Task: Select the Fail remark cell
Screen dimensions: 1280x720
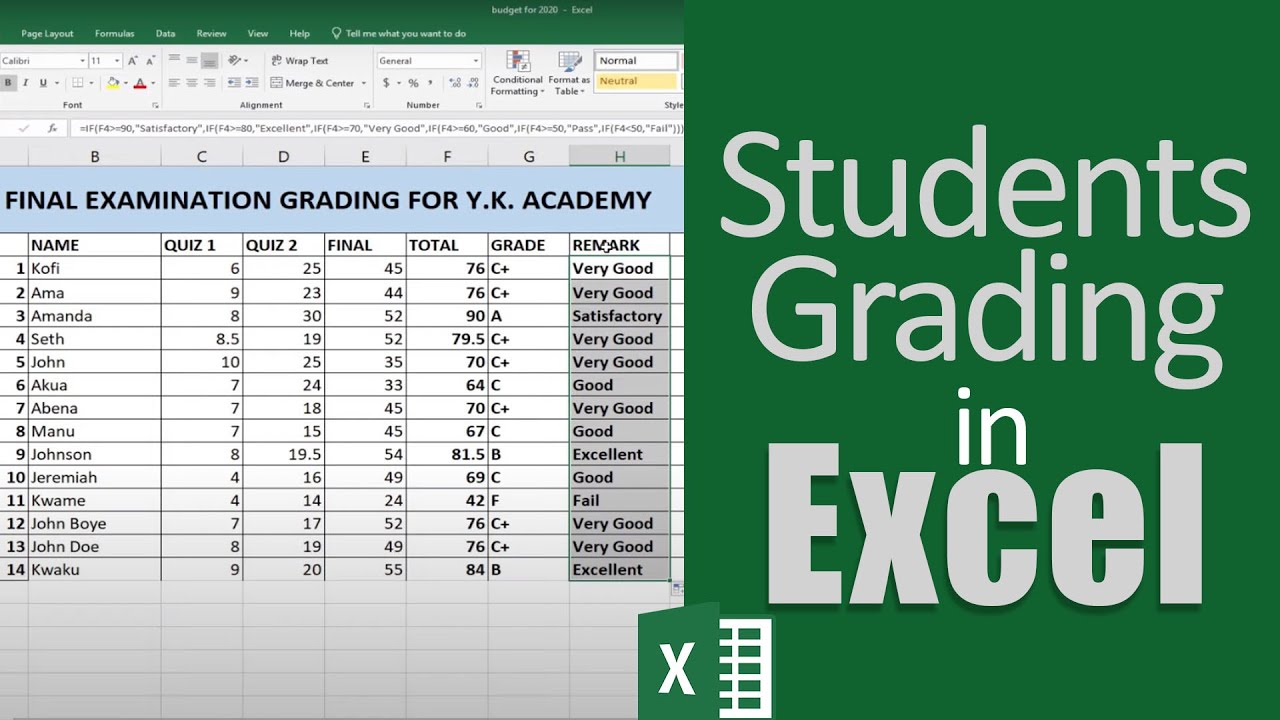Action: (x=620, y=500)
